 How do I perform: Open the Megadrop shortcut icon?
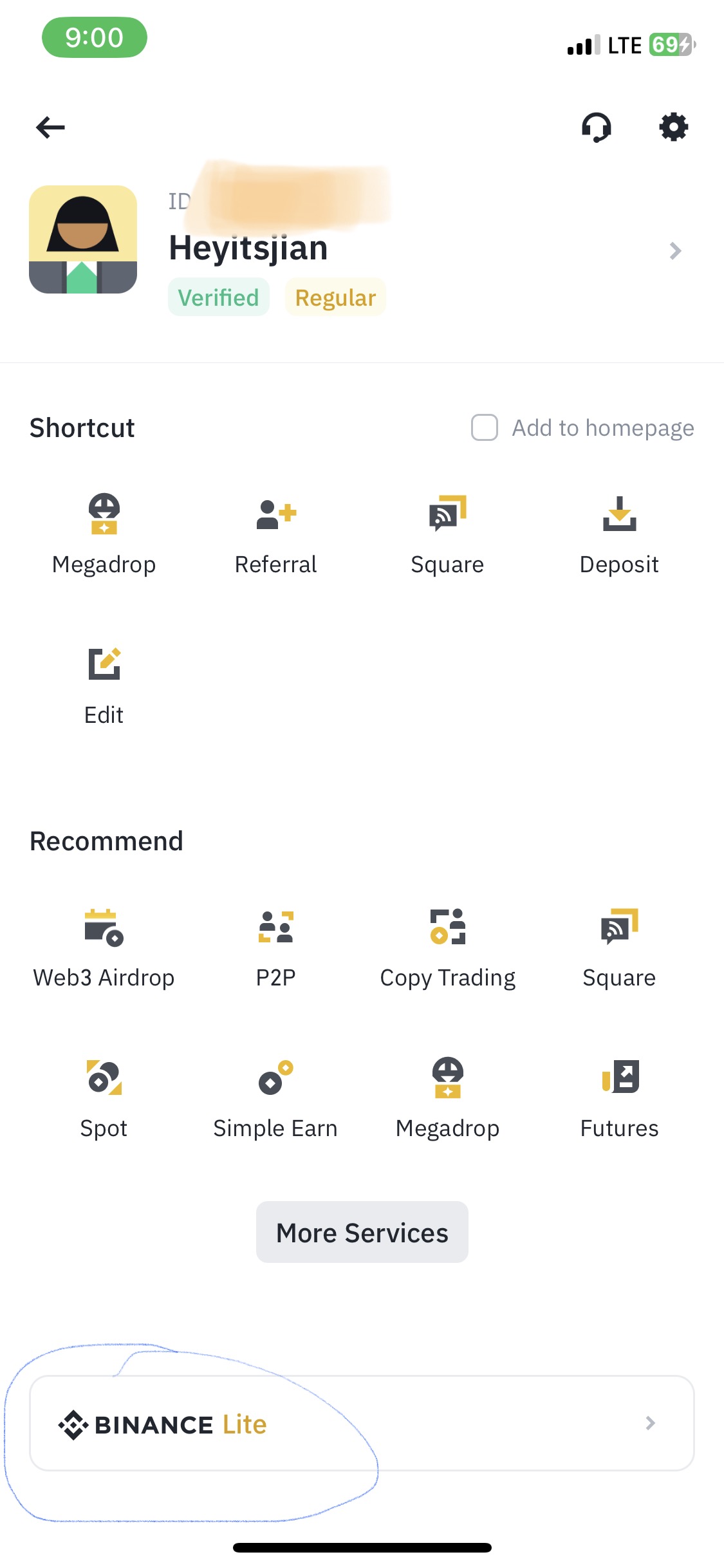104,514
